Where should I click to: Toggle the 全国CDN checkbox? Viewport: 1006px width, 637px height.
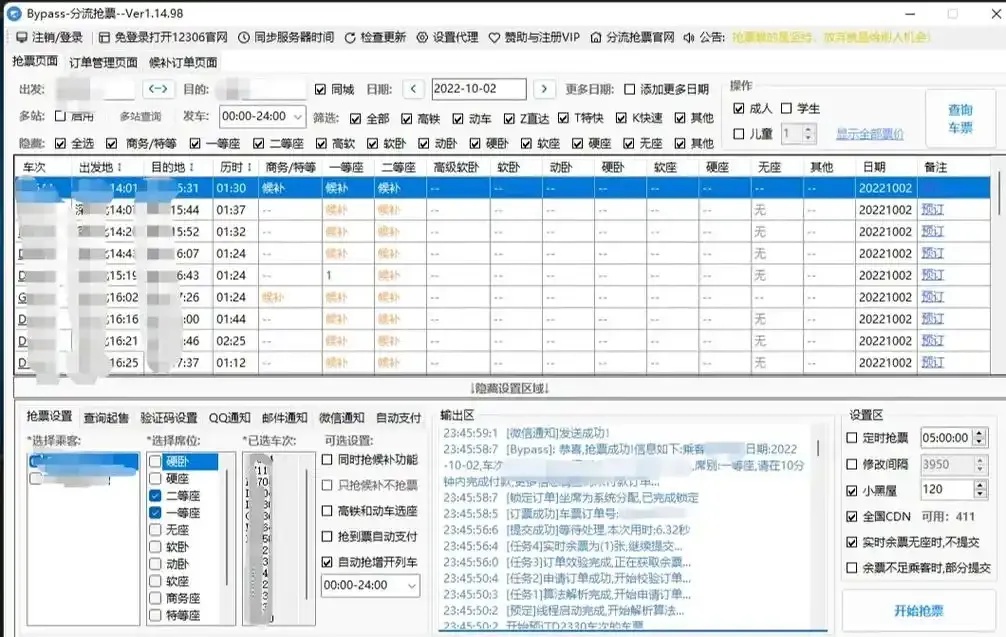(x=851, y=516)
